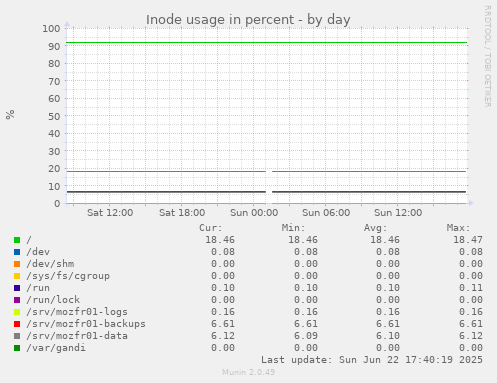Click the dark green swatch for /var/gandi

point(17,348)
